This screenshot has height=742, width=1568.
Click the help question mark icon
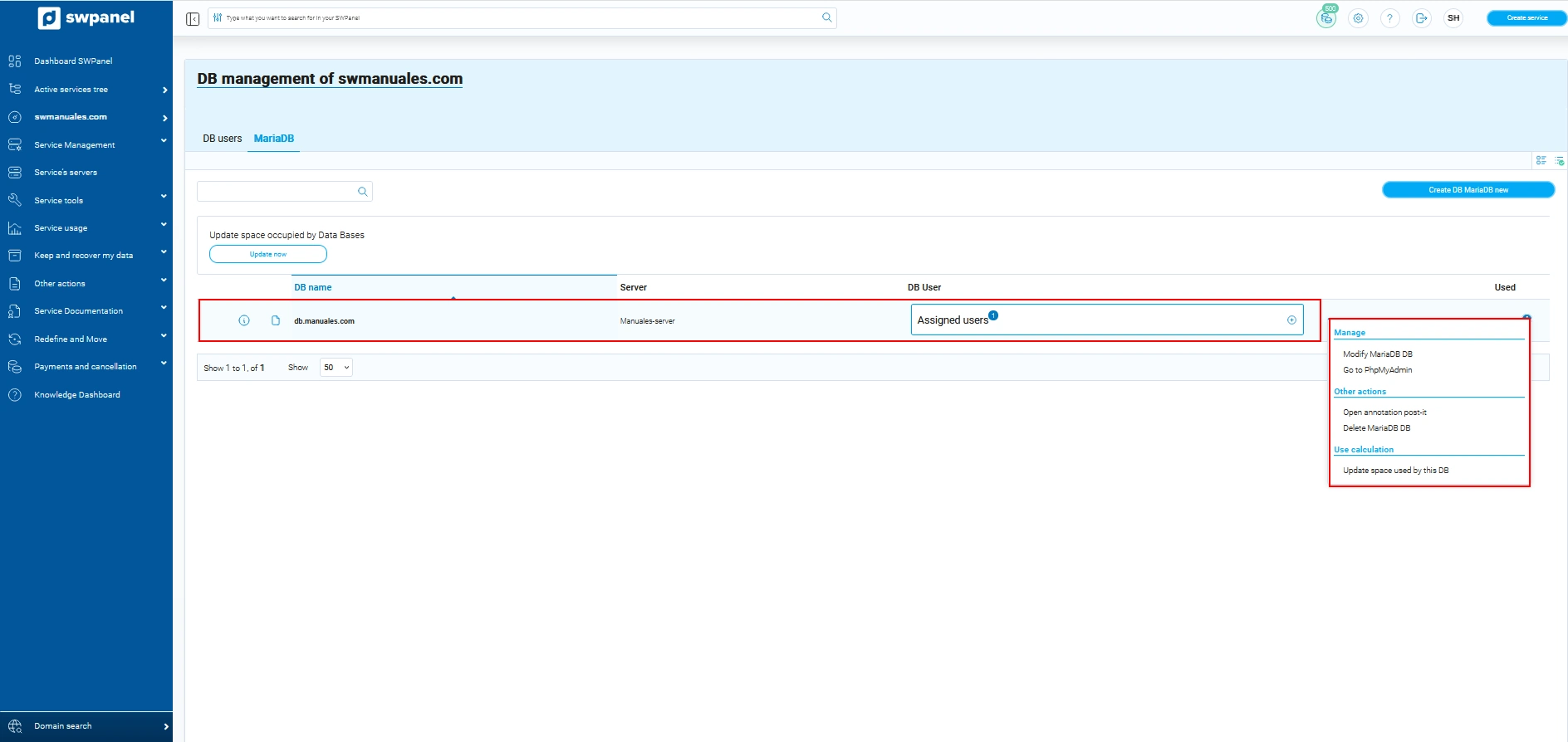1389,18
